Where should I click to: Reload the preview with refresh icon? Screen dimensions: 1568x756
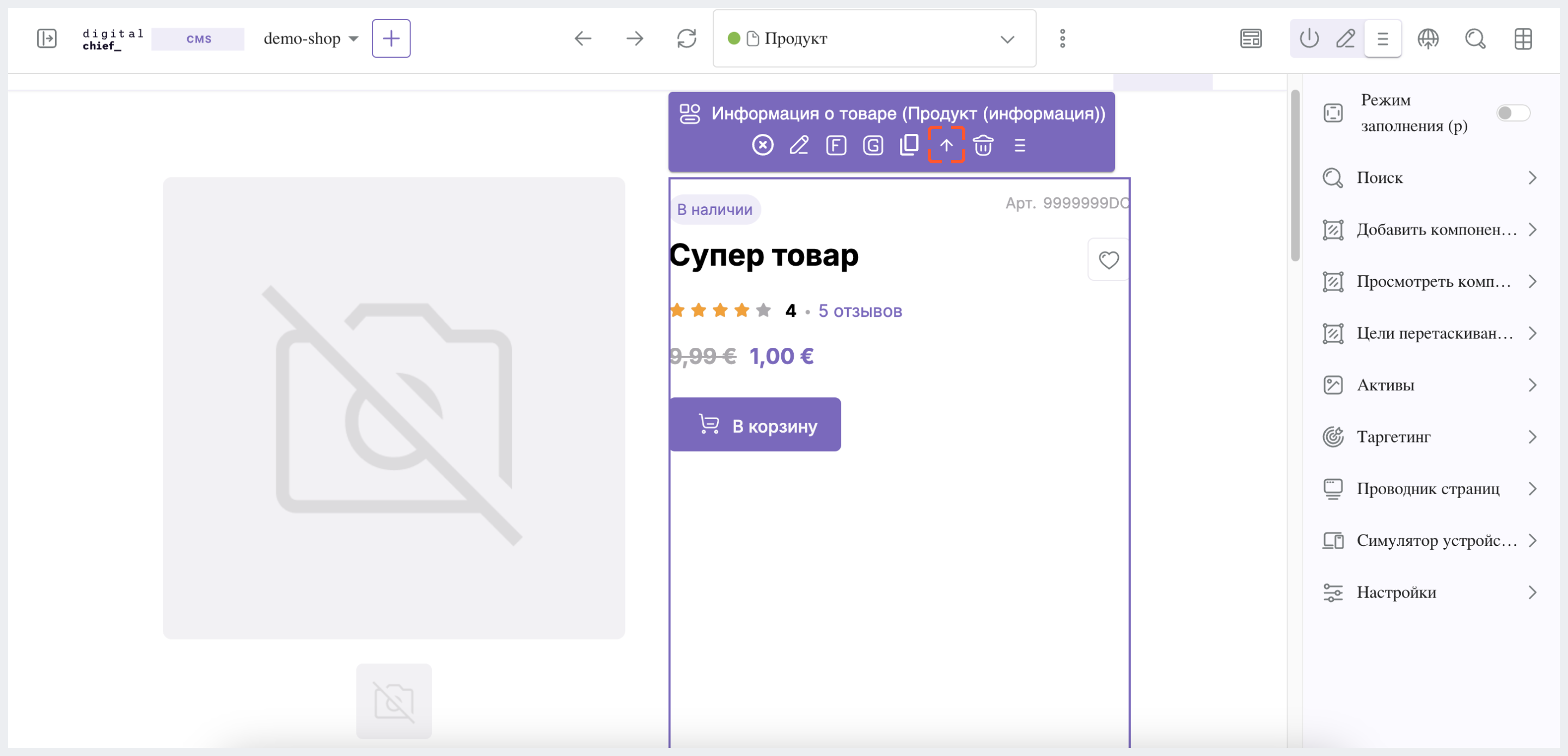[x=686, y=38]
